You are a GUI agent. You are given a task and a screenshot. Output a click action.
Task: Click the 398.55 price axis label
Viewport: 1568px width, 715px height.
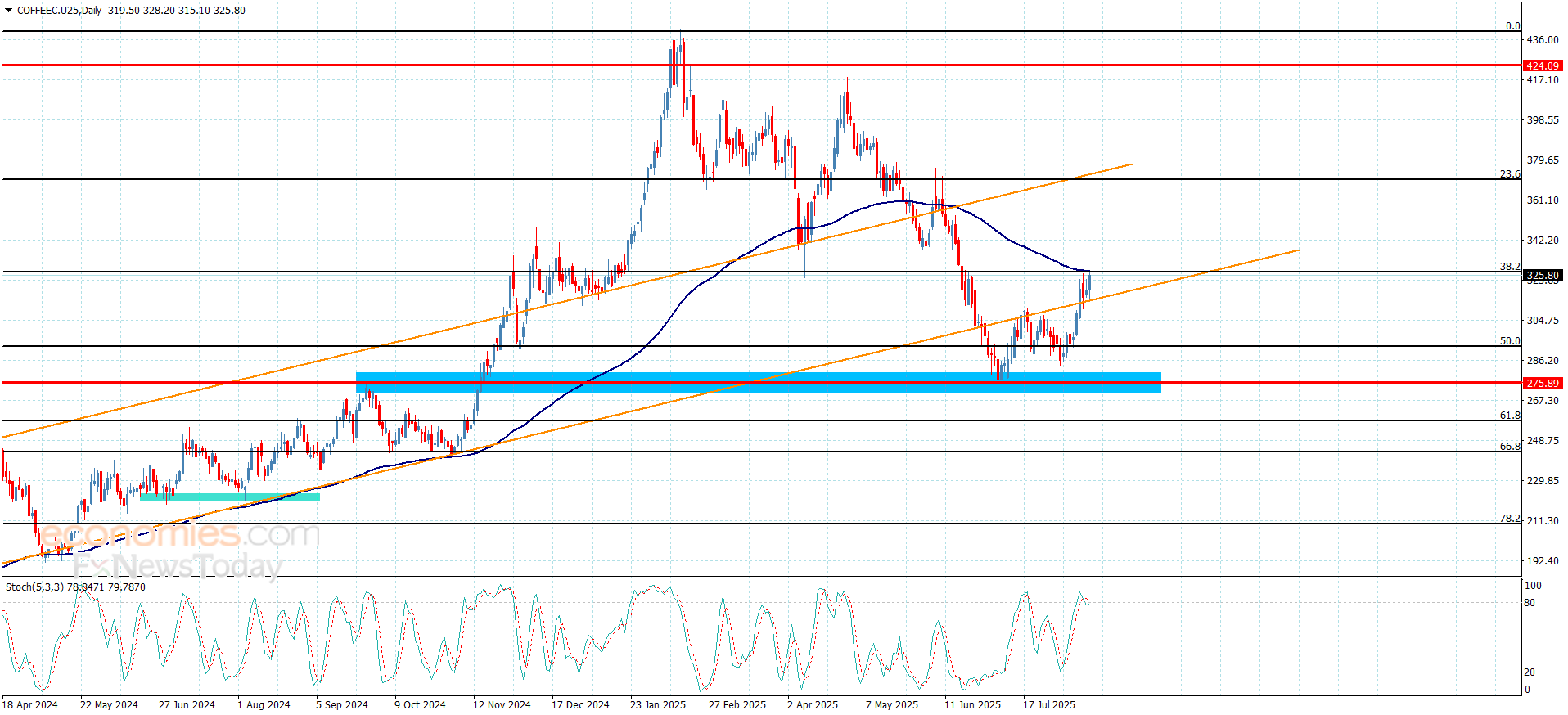(1543, 120)
